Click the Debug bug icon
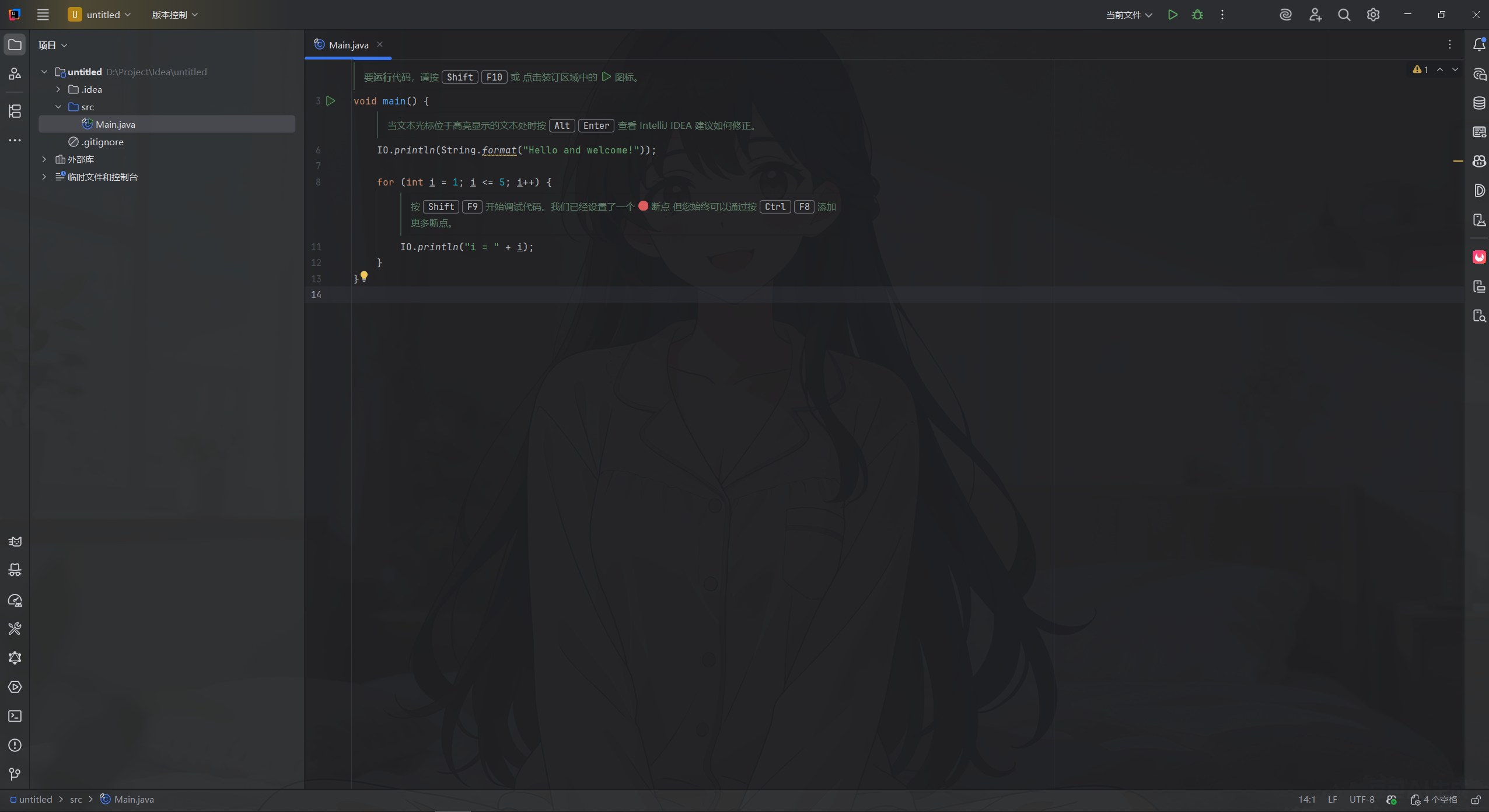The width and height of the screenshot is (1489, 812). 1197,15
